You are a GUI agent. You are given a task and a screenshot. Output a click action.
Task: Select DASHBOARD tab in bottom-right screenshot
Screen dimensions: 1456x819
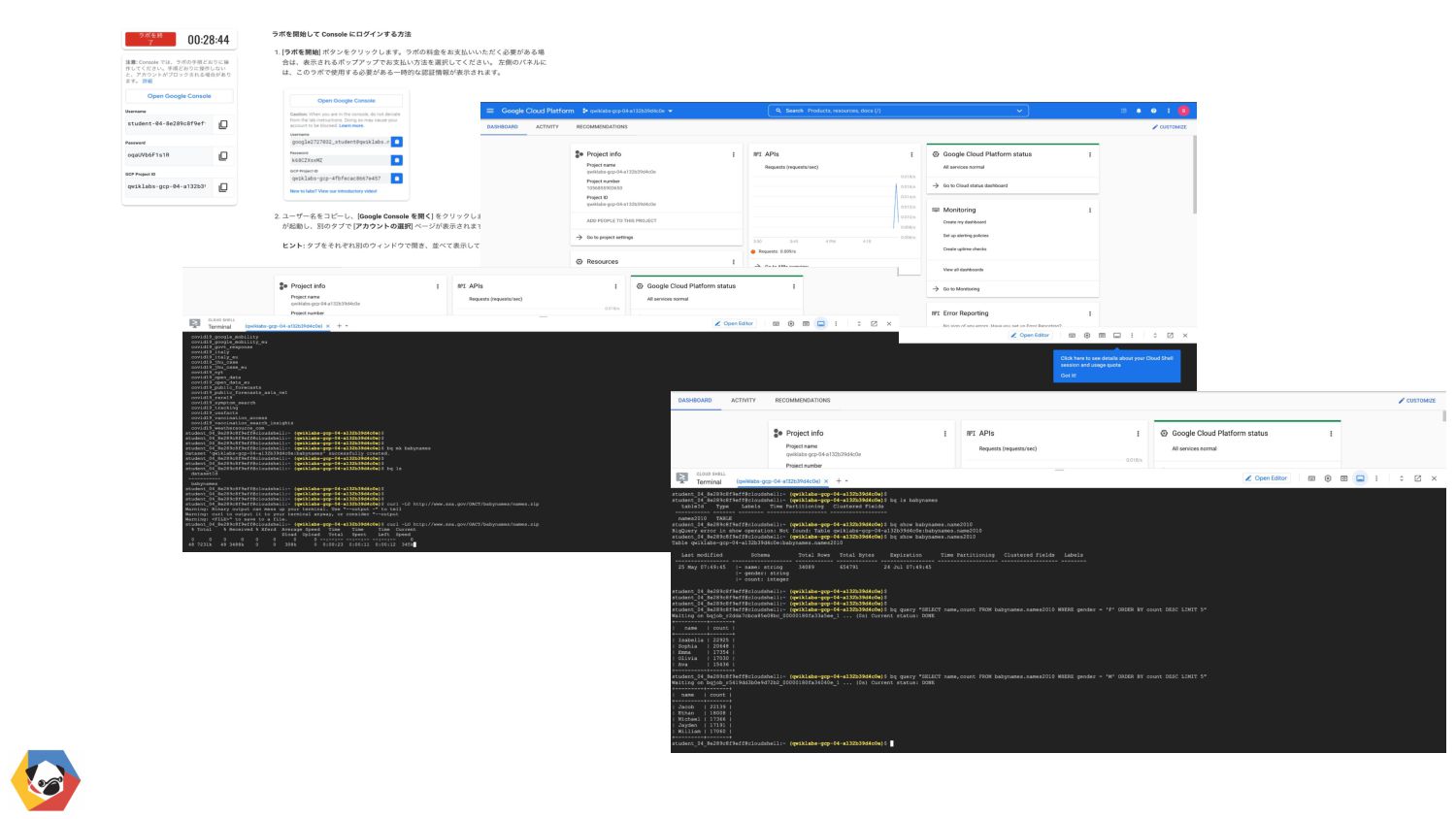pos(695,400)
